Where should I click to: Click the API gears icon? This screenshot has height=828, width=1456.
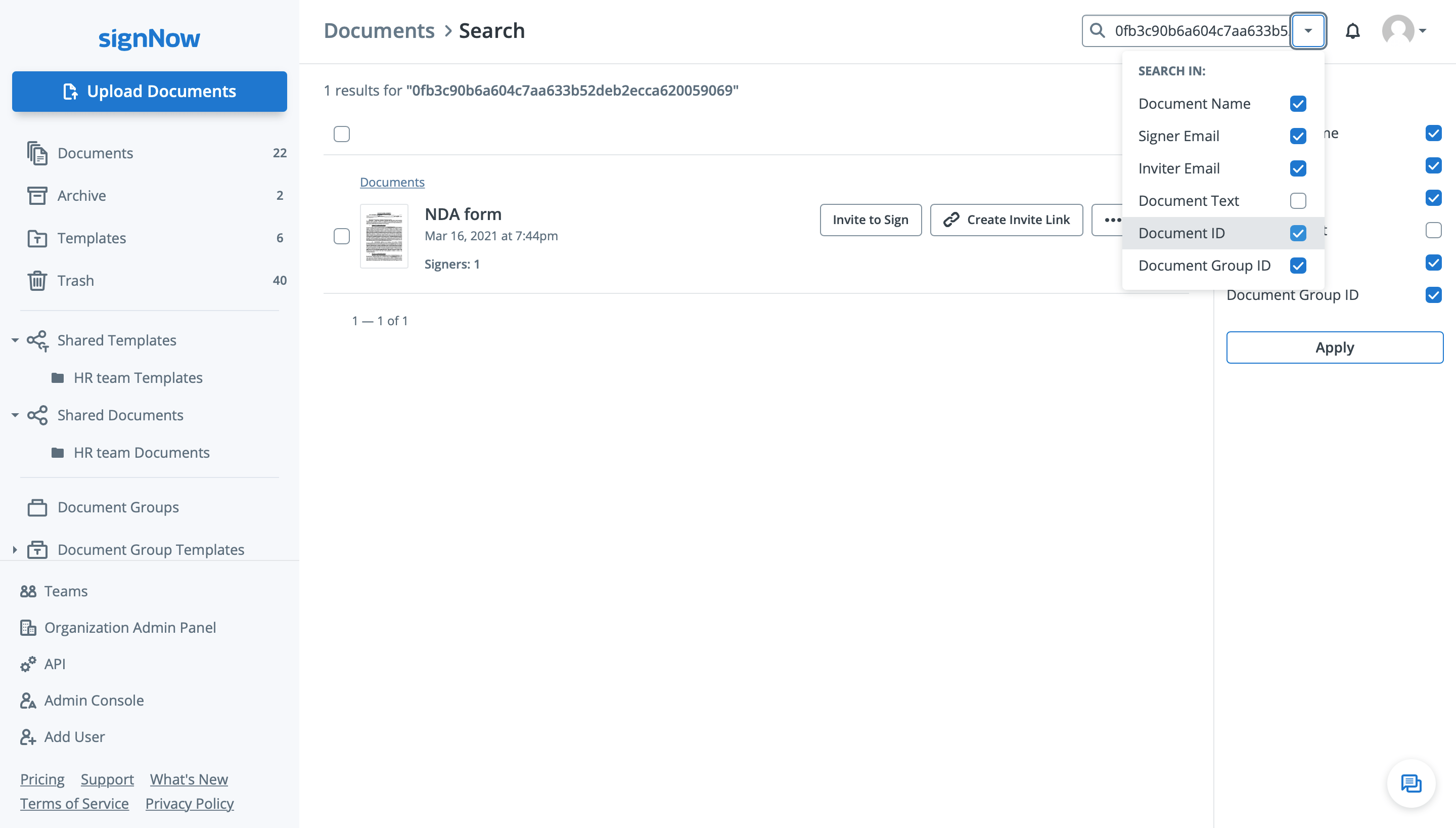pos(28,664)
